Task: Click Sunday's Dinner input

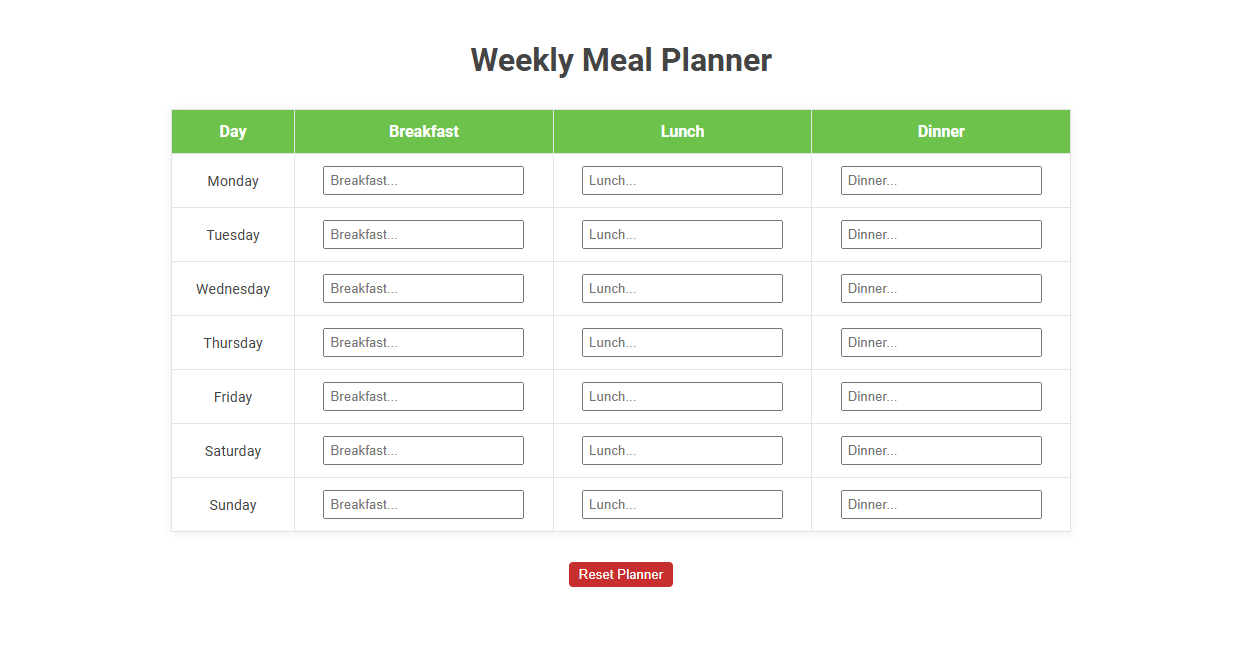Action: click(x=941, y=504)
